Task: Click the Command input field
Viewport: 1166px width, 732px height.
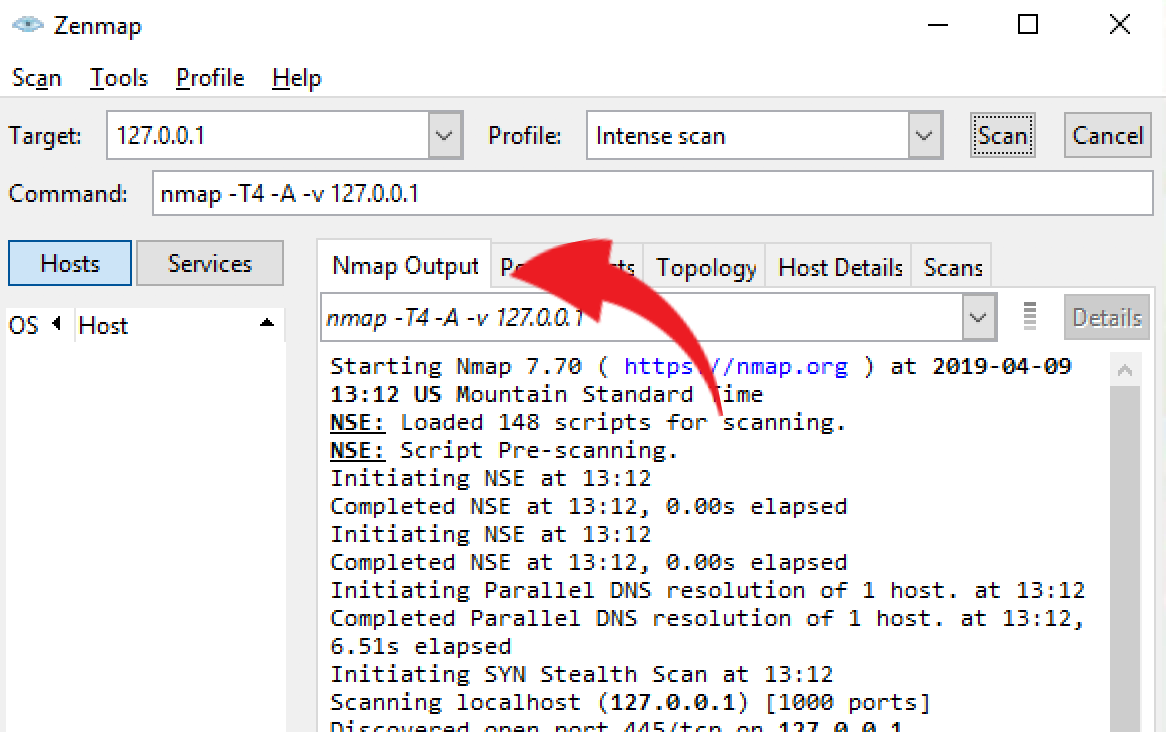Action: coord(652,194)
